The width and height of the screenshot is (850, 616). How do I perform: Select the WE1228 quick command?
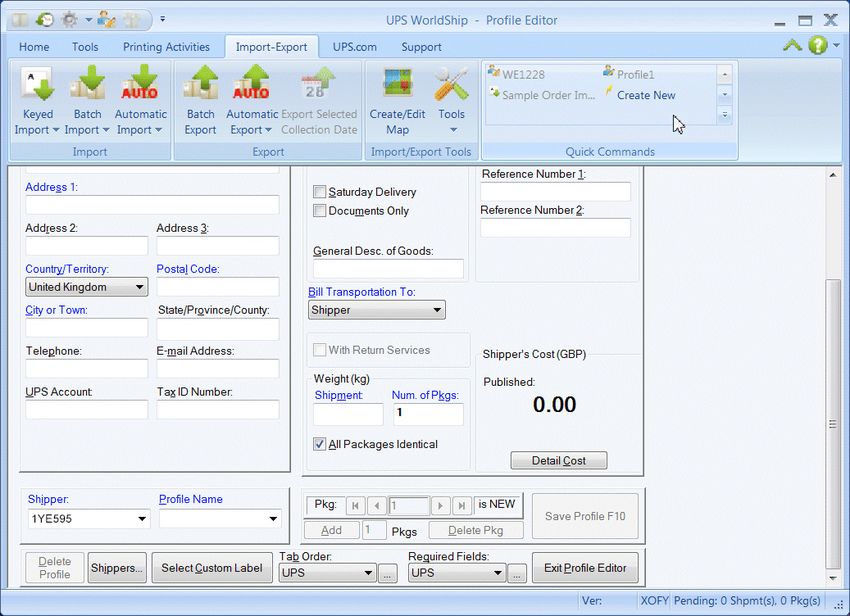pyautogui.click(x=517, y=74)
